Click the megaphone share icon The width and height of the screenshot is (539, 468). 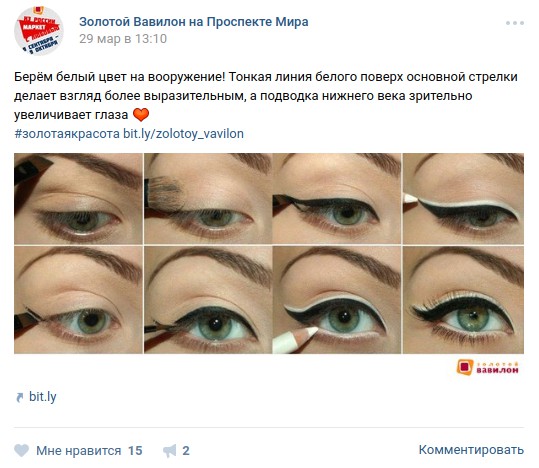[x=169, y=451]
